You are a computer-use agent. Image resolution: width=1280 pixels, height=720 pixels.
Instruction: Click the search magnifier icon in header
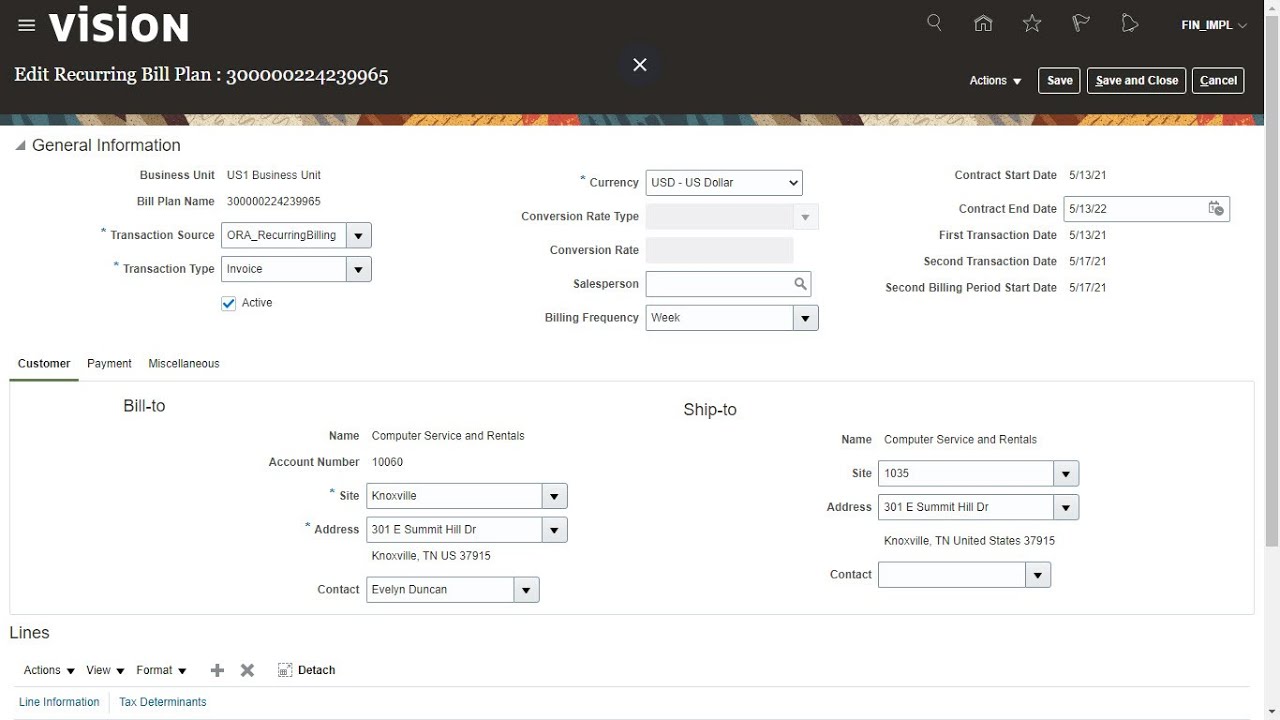point(934,23)
